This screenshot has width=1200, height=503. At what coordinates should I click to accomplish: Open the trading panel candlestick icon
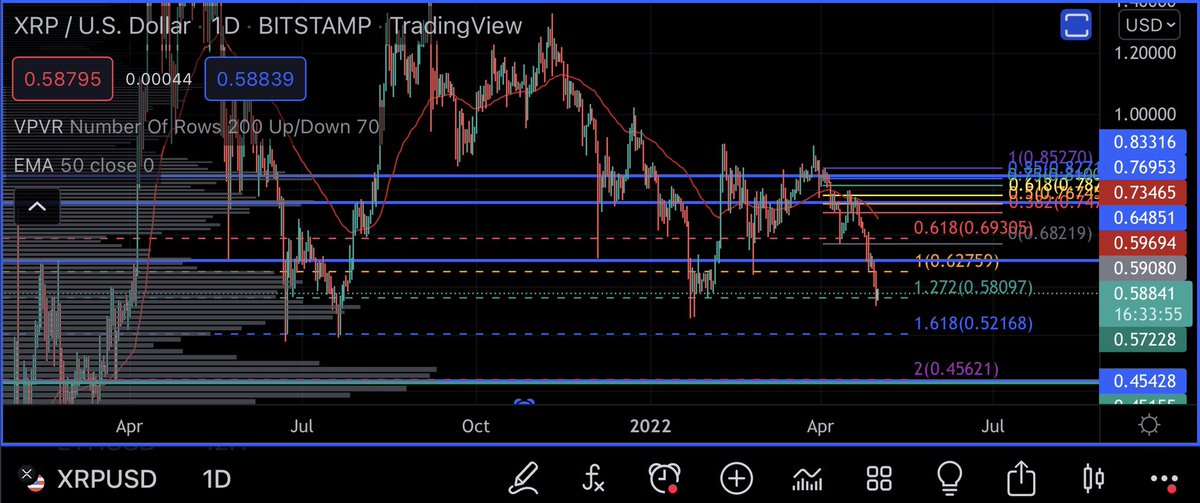pos(1094,478)
